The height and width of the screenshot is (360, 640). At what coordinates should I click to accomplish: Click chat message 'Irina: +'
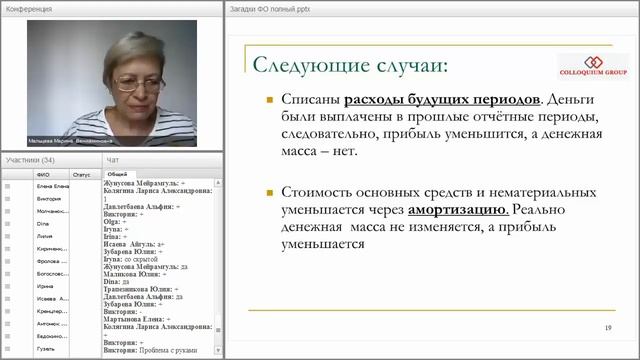click(114, 237)
